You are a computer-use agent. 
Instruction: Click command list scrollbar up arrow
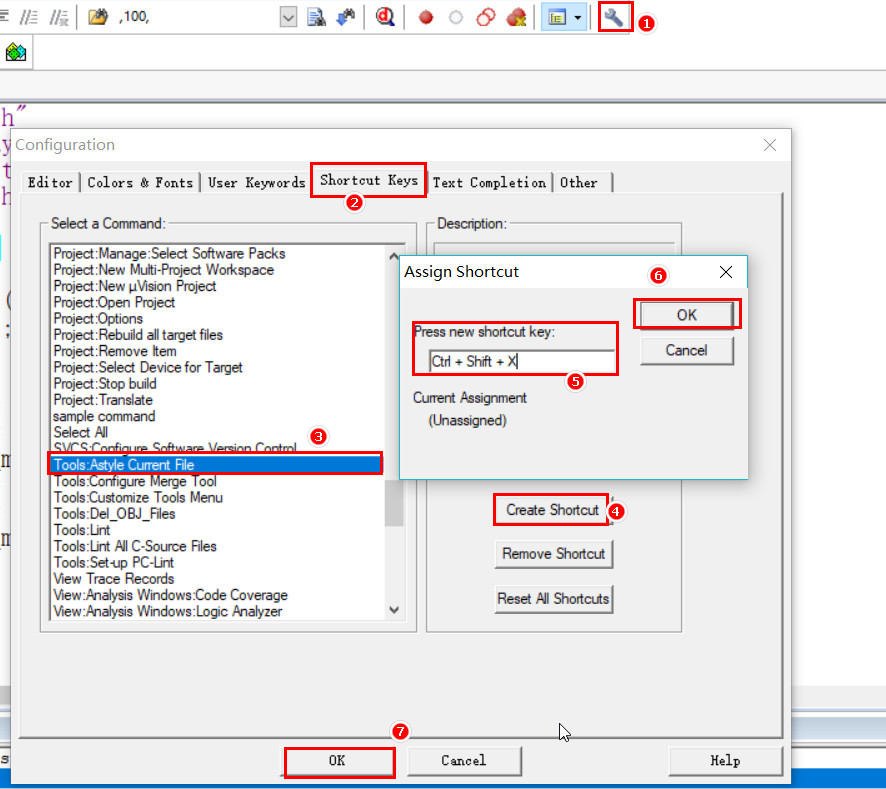(x=394, y=255)
